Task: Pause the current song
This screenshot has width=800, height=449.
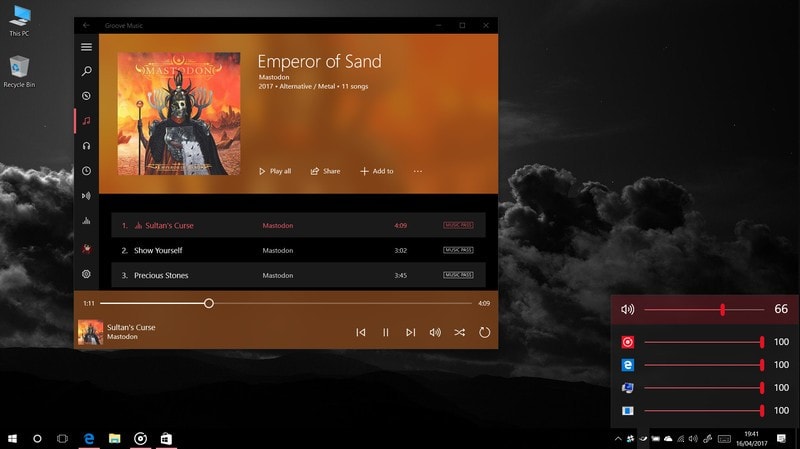Action: [x=386, y=333]
